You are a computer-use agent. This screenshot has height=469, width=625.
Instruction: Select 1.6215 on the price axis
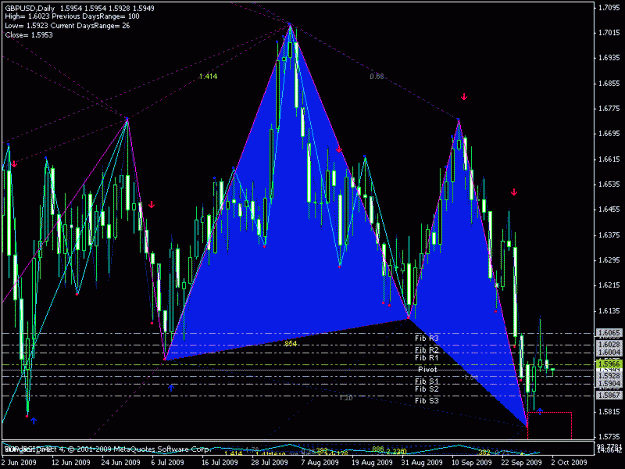[609, 285]
